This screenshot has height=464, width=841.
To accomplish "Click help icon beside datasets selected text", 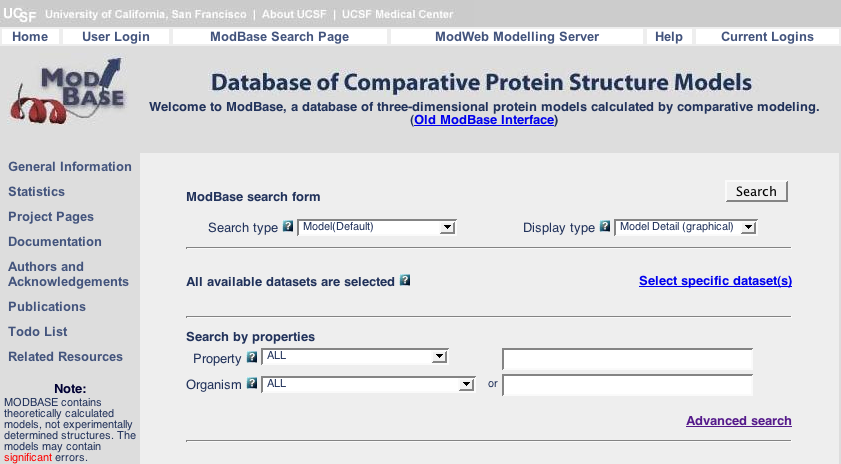I will [x=405, y=281].
